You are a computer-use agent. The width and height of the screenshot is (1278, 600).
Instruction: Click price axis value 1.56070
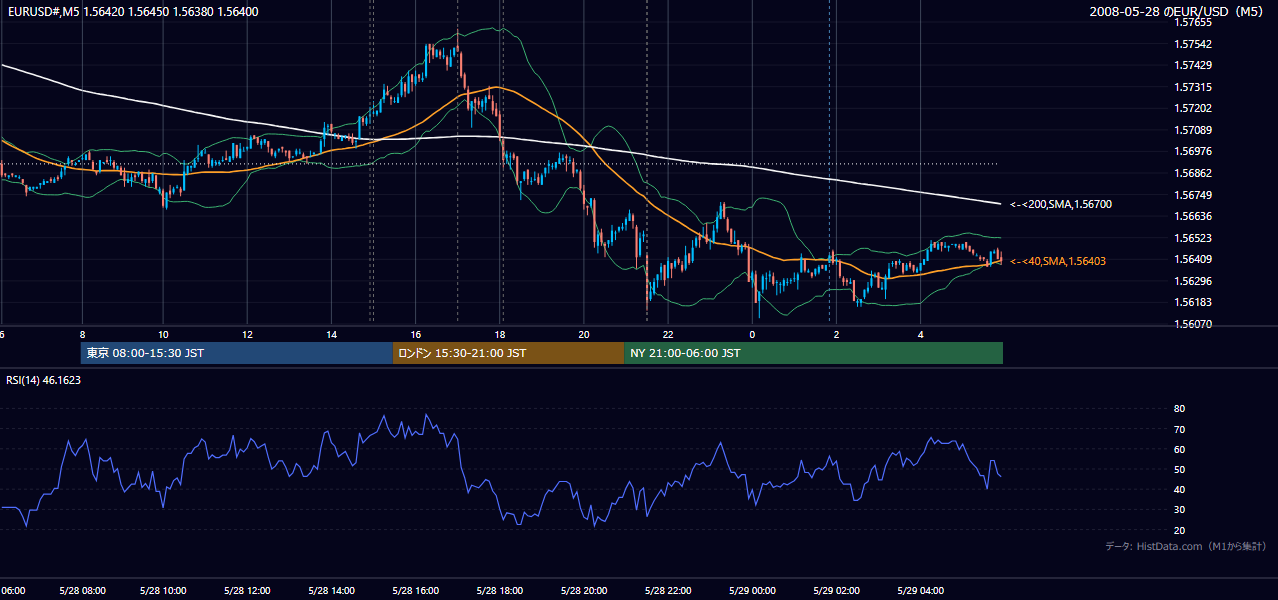coord(1192,324)
